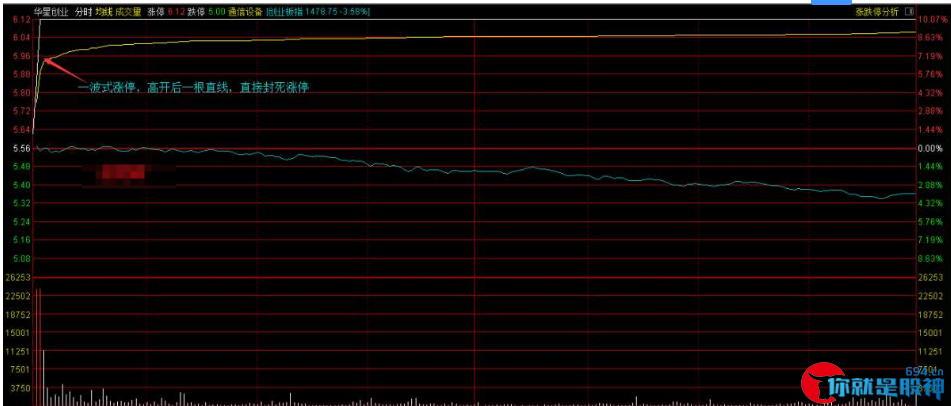Click the 创业板指 1478.75 index readout
The height and width of the screenshot is (406, 951).
[x=317, y=12]
